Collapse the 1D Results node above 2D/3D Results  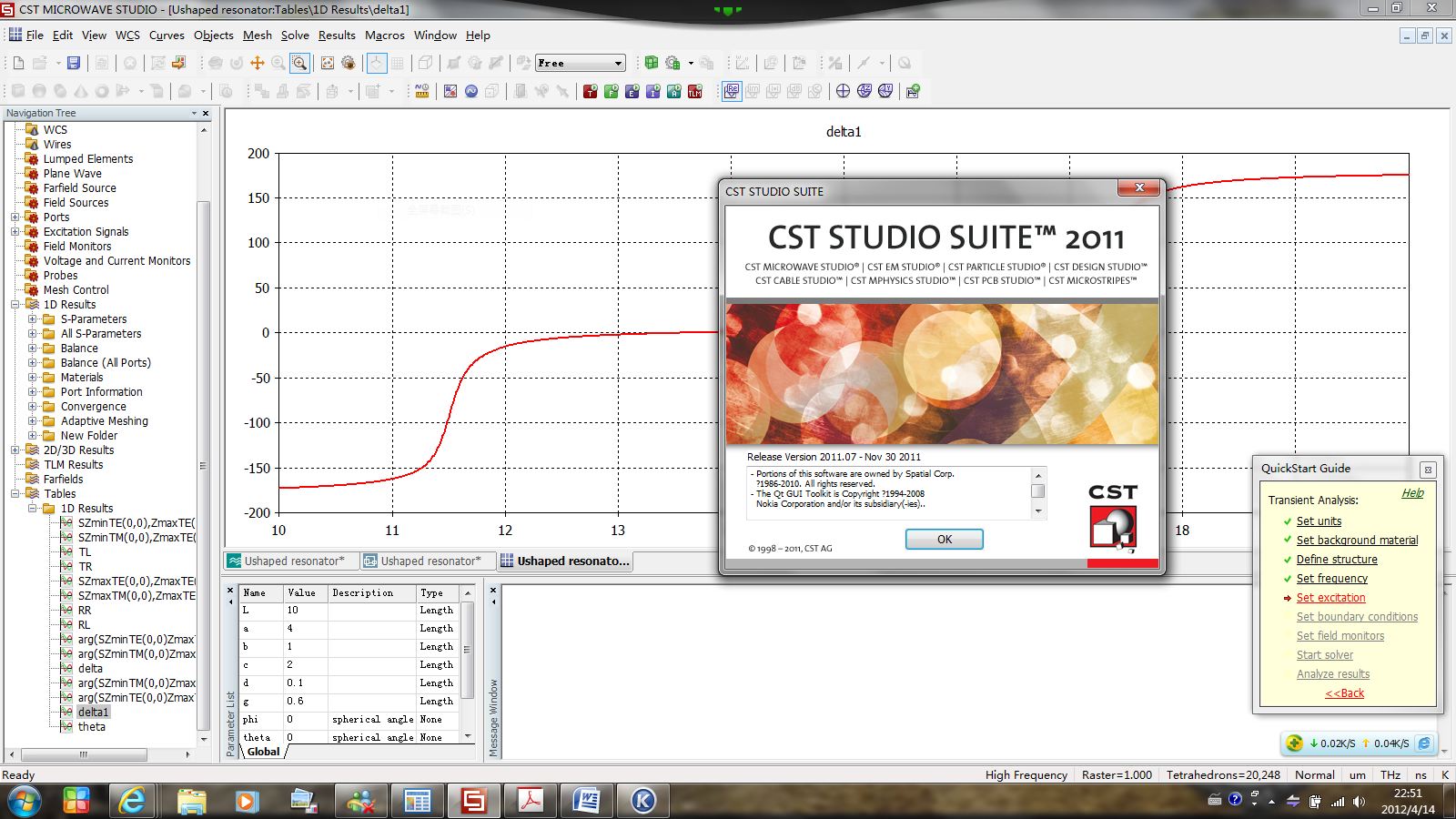(15, 305)
